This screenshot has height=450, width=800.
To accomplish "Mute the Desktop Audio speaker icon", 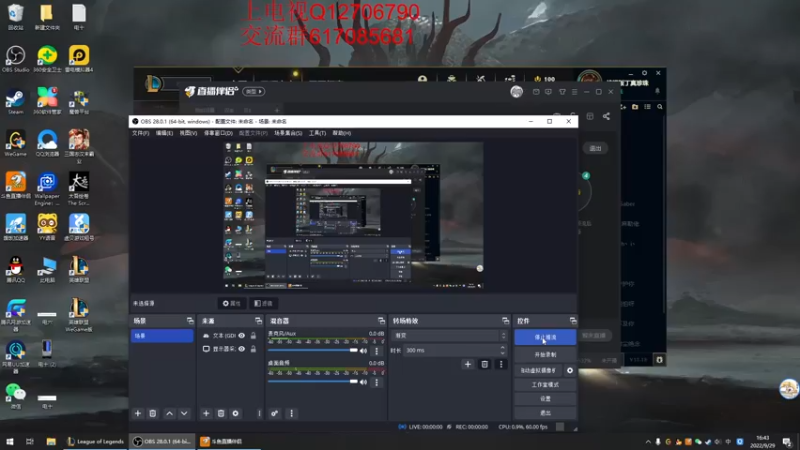I will tap(363, 382).
